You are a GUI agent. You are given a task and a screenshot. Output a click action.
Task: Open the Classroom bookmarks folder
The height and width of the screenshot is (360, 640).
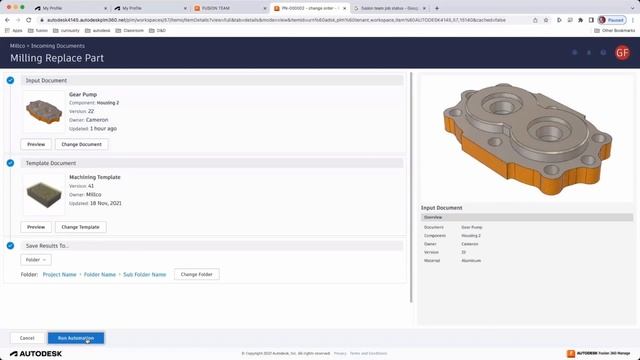(x=130, y=31)
